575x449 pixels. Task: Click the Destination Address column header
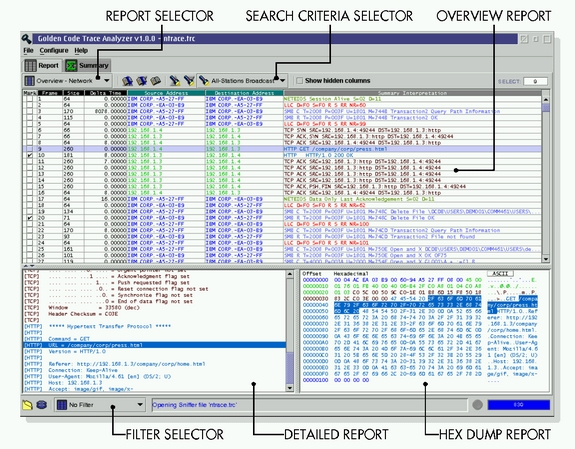click(244, 93)
